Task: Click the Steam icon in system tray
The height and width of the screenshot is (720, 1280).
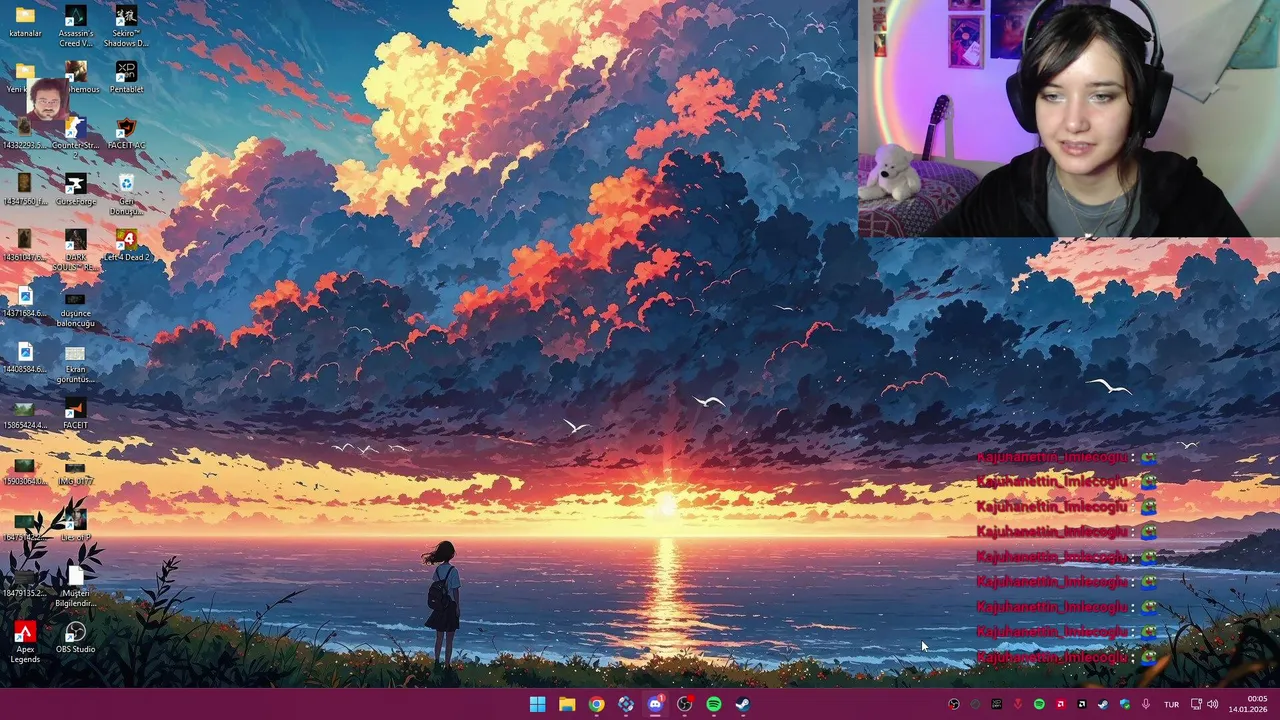Action: click(1103, 704)
